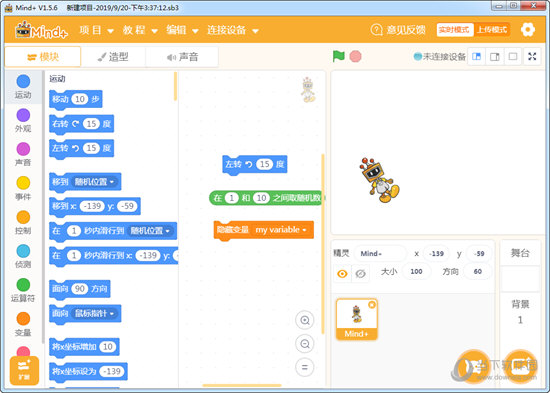Click the 意见反馈 help icon
The width and height of the screenshot is (550, 393).
[376, 30]
